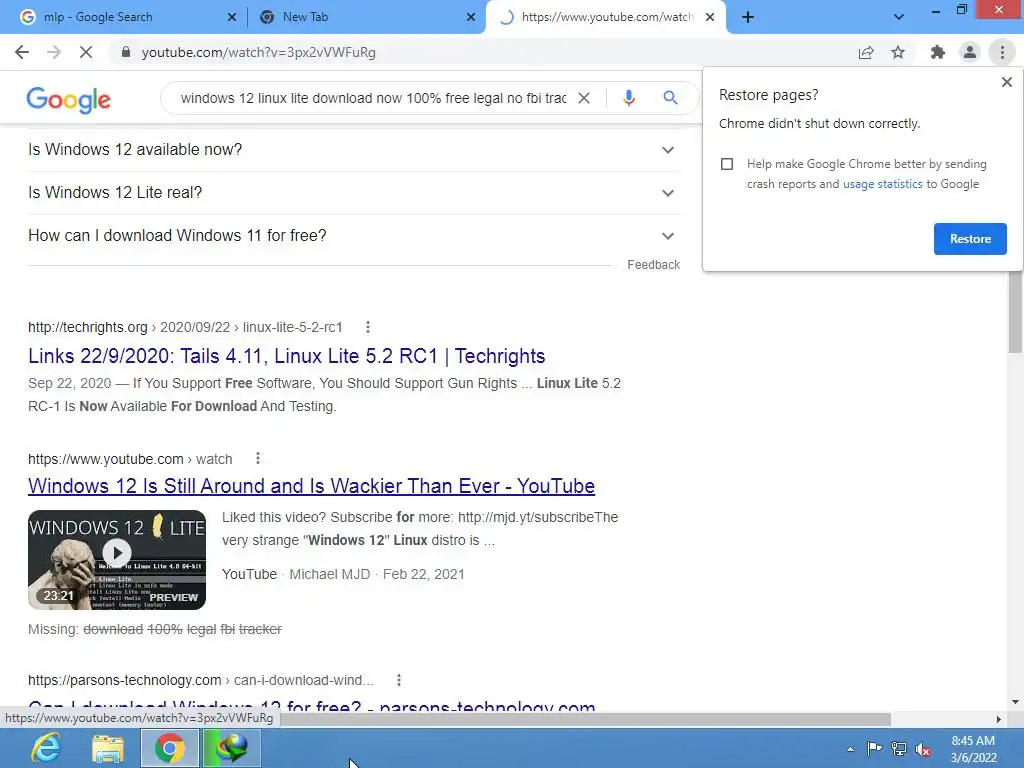Click the Chrome taskbar button
Viewport: 1024px width, 768px height.
pos(169,748)
